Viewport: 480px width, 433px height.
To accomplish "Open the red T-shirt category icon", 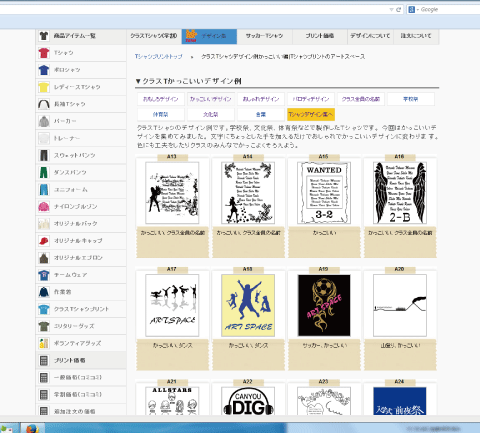I will (x=44, y=53).
